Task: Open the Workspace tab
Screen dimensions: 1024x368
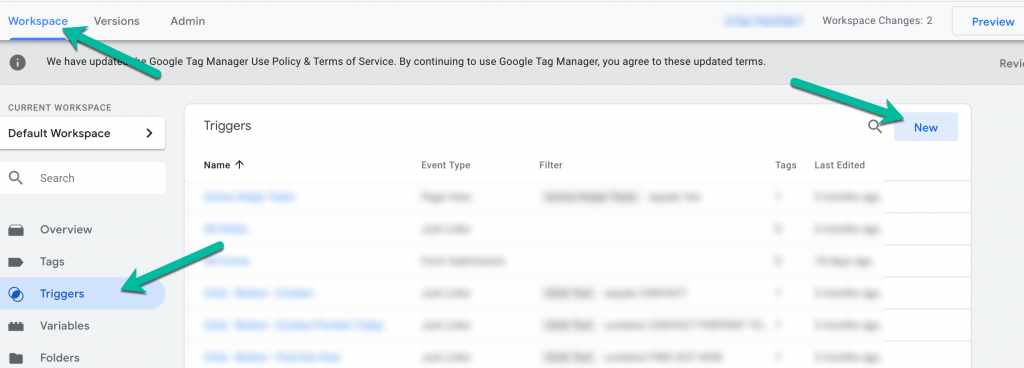Action: (38, 21)
